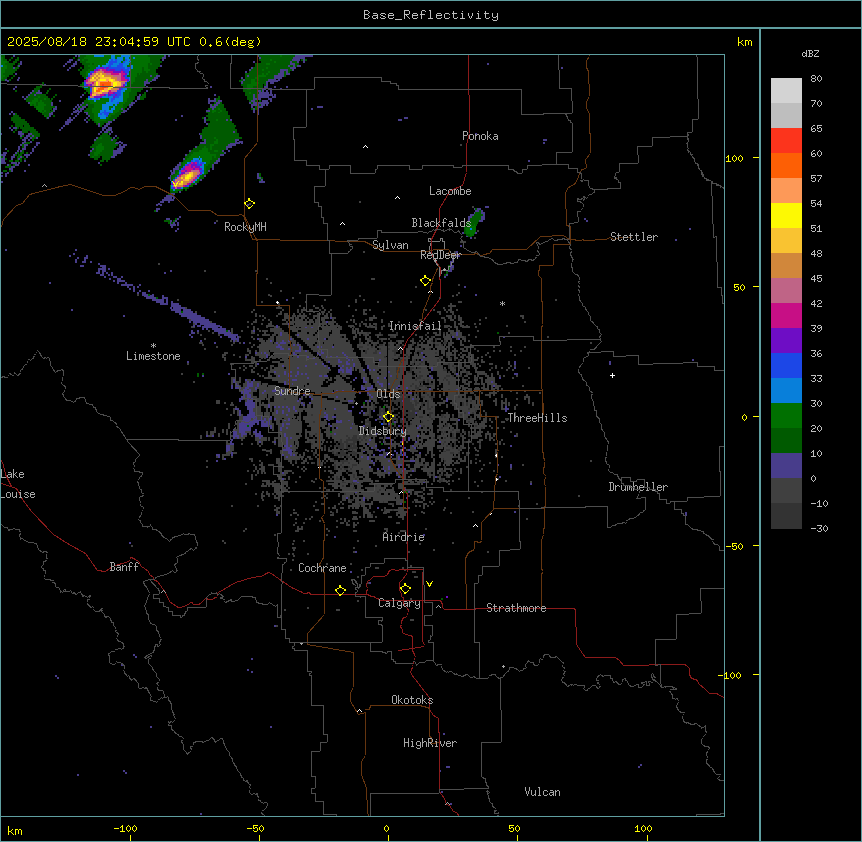Image resolution: width=862 pixels, height=842 pixels.
Task: Click the Airdrie city label
Action: tap(404, 537)
